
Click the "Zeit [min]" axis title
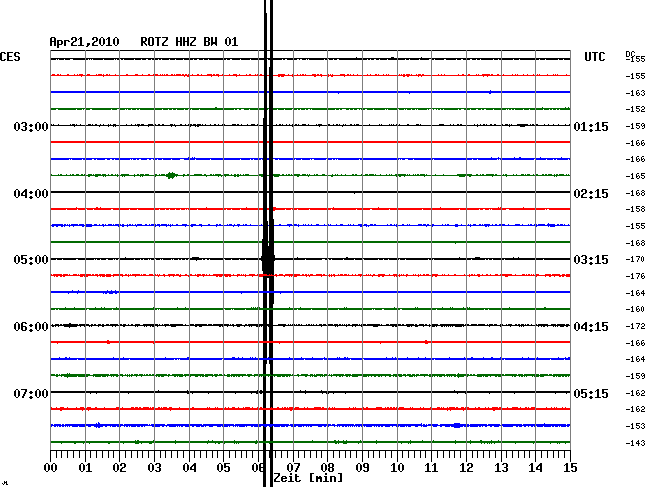pos(308,478)
